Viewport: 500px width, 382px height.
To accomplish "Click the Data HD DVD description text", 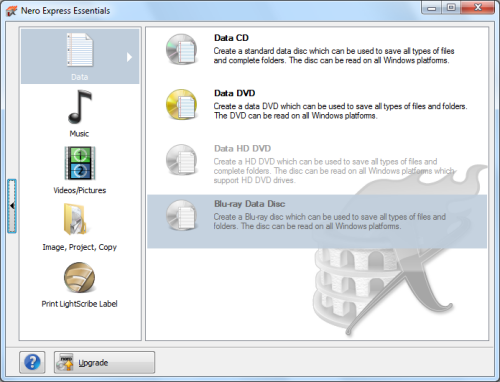I will coord(334,171).
